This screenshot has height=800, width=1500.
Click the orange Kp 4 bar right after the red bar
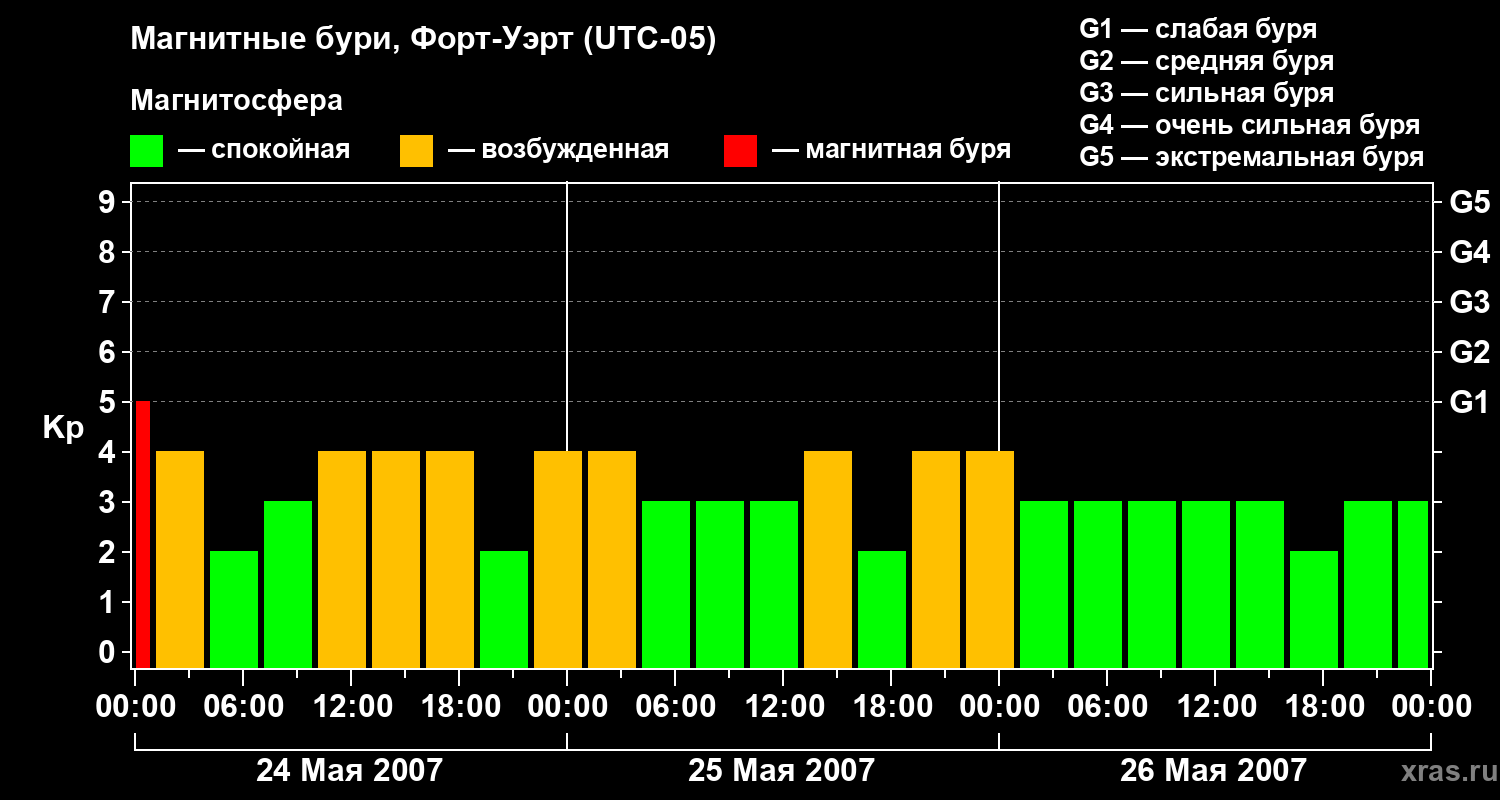[180, 559]
